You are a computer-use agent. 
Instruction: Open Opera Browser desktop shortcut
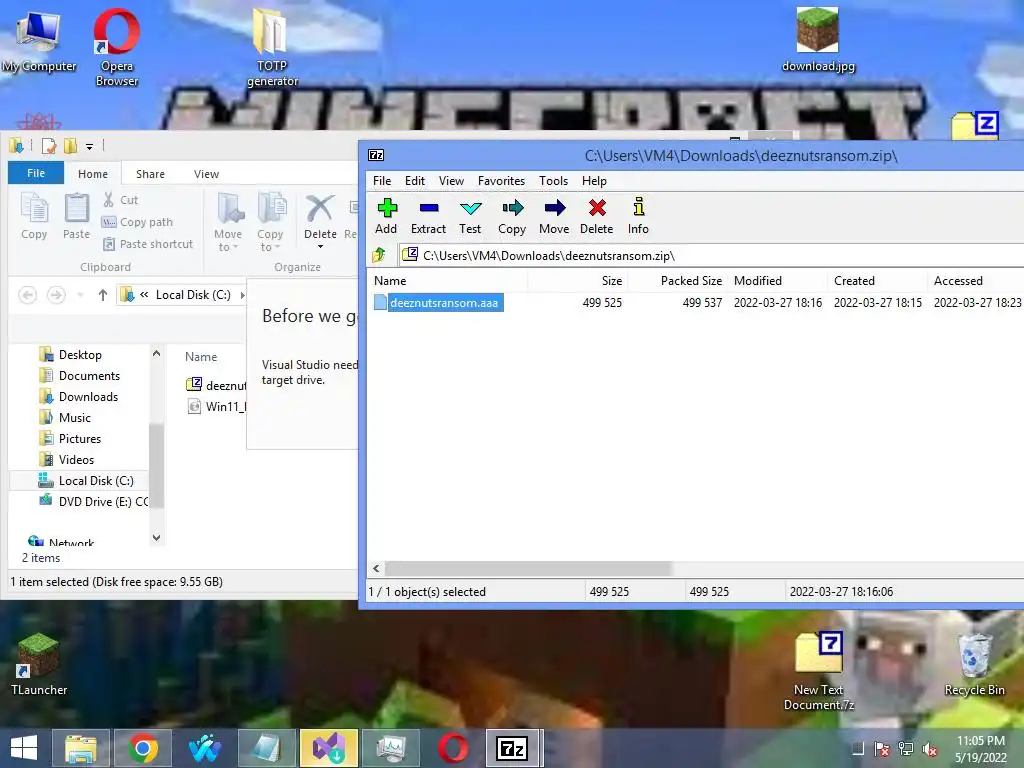117,48
